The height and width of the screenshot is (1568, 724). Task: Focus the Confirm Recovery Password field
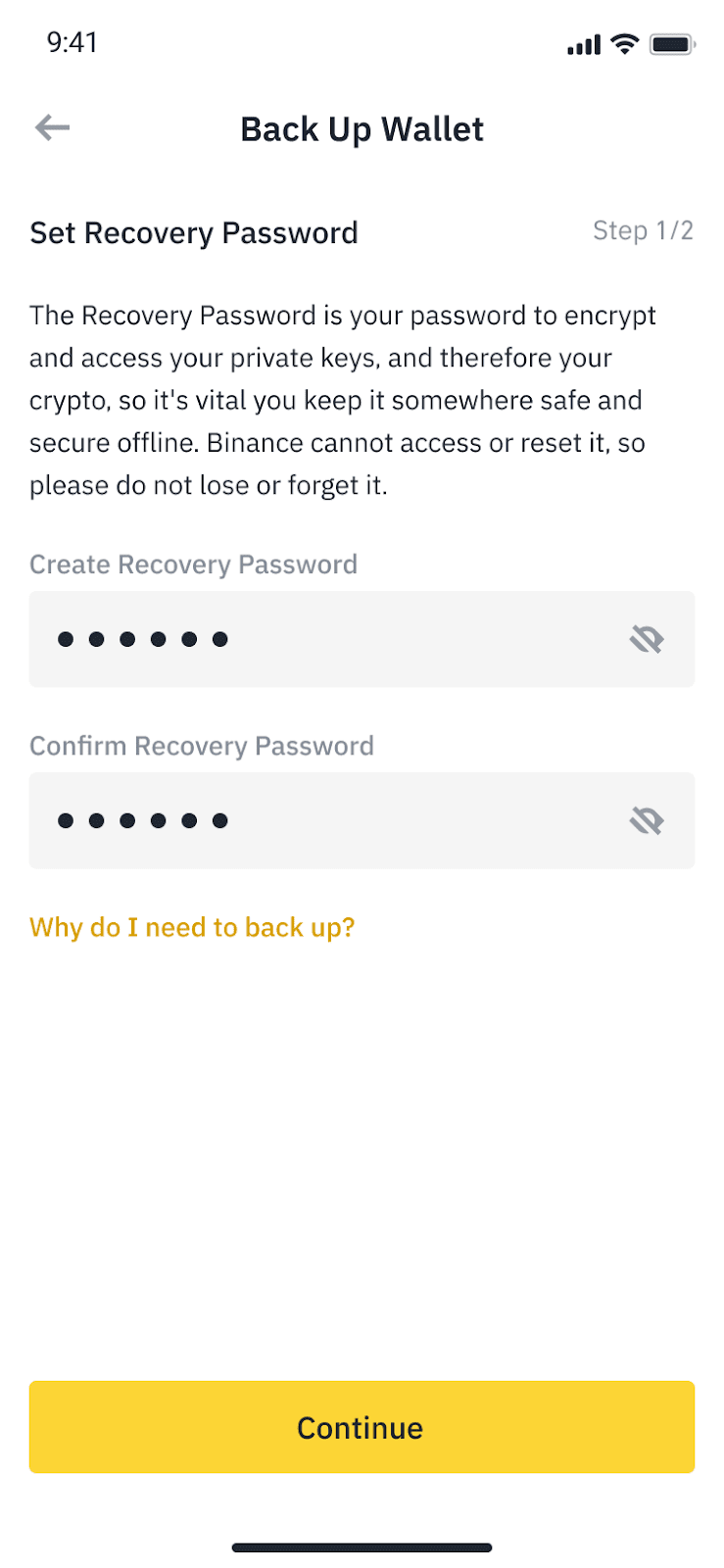(392, 820)
